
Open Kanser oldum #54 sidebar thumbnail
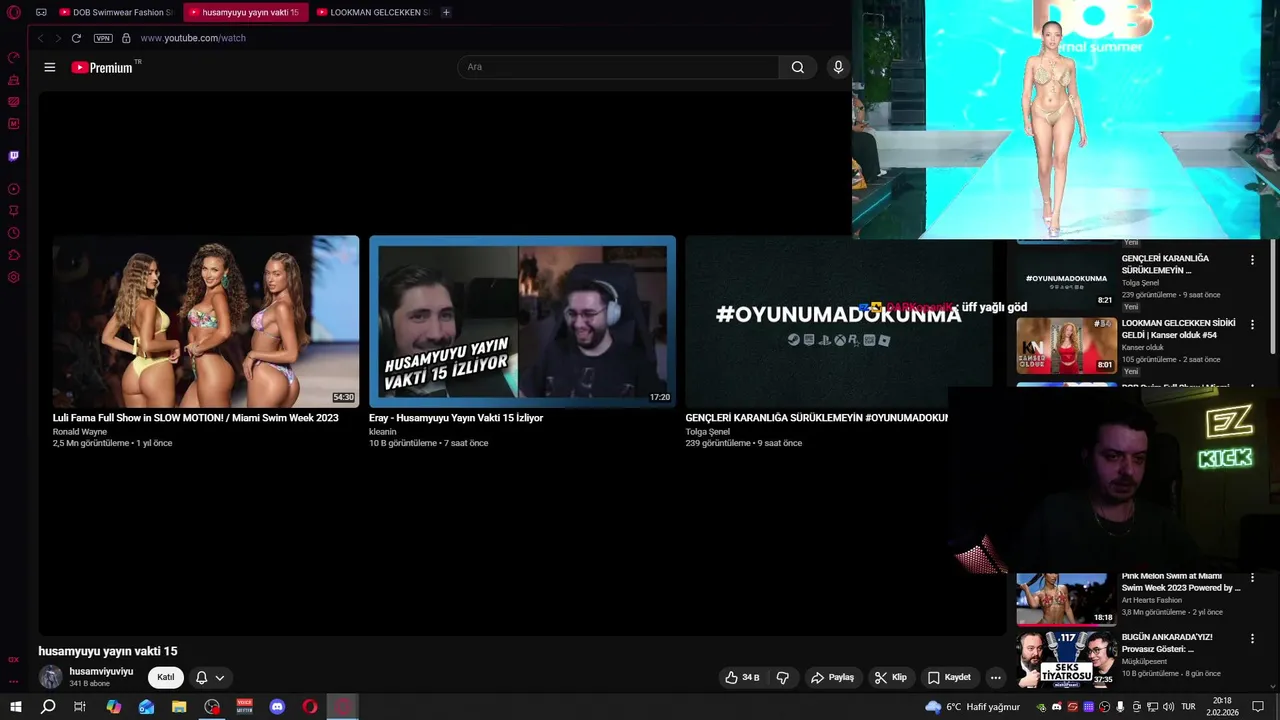point(1066,345)
